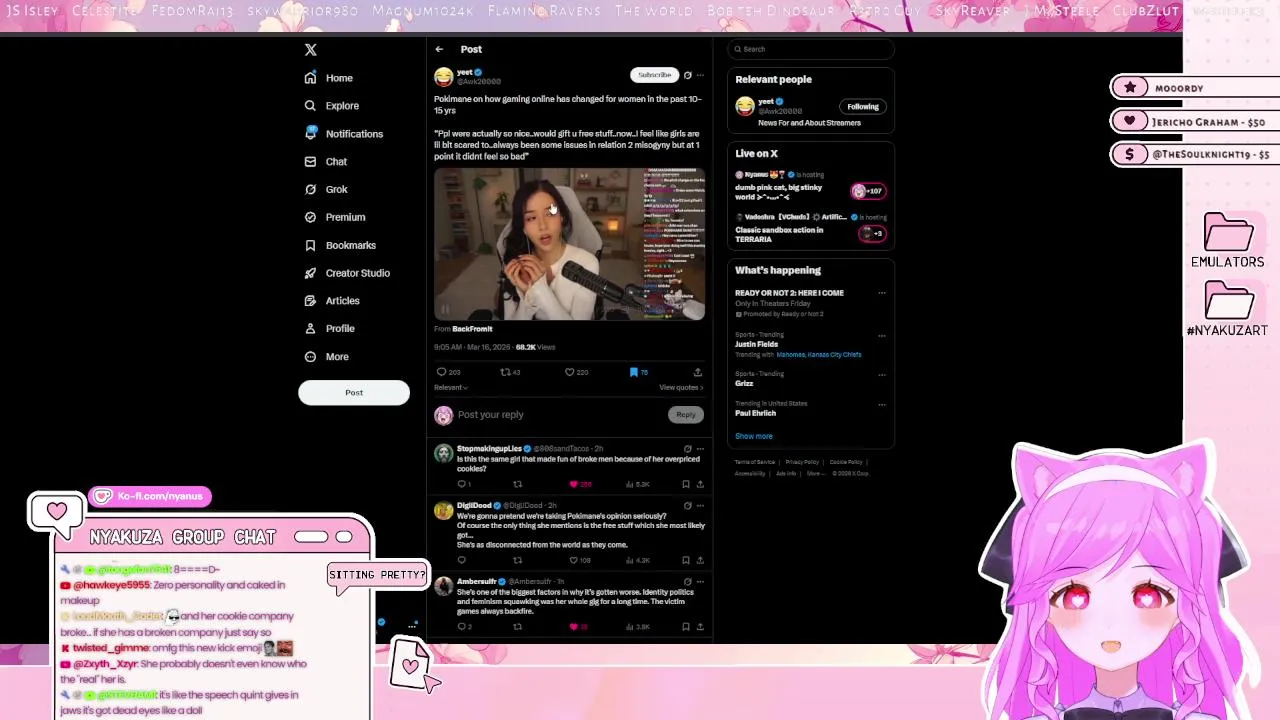Image resolution: width=1280 pixels, height=720 pixels.
Task: Open the More menu in sidebar
Action: 326,357
